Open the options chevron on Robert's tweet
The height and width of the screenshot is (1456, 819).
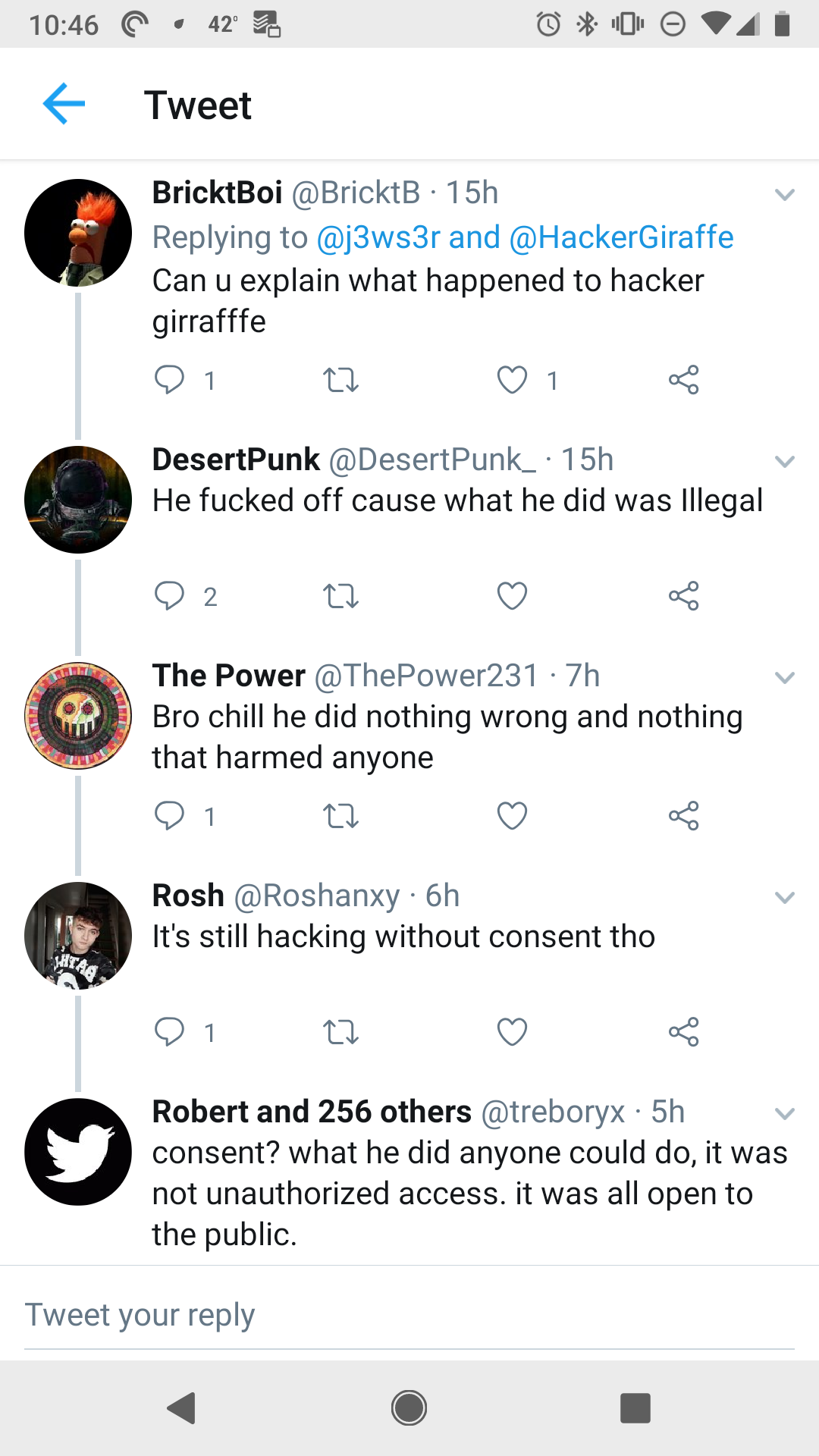[x=785, y=1113]
